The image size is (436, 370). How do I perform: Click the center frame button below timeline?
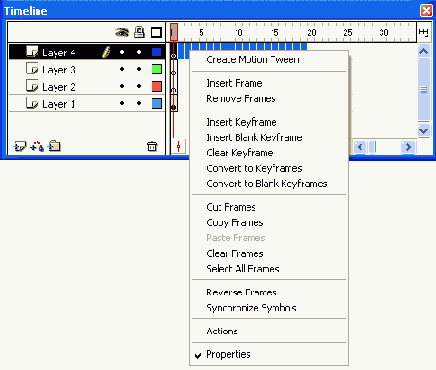pos(179,146)
